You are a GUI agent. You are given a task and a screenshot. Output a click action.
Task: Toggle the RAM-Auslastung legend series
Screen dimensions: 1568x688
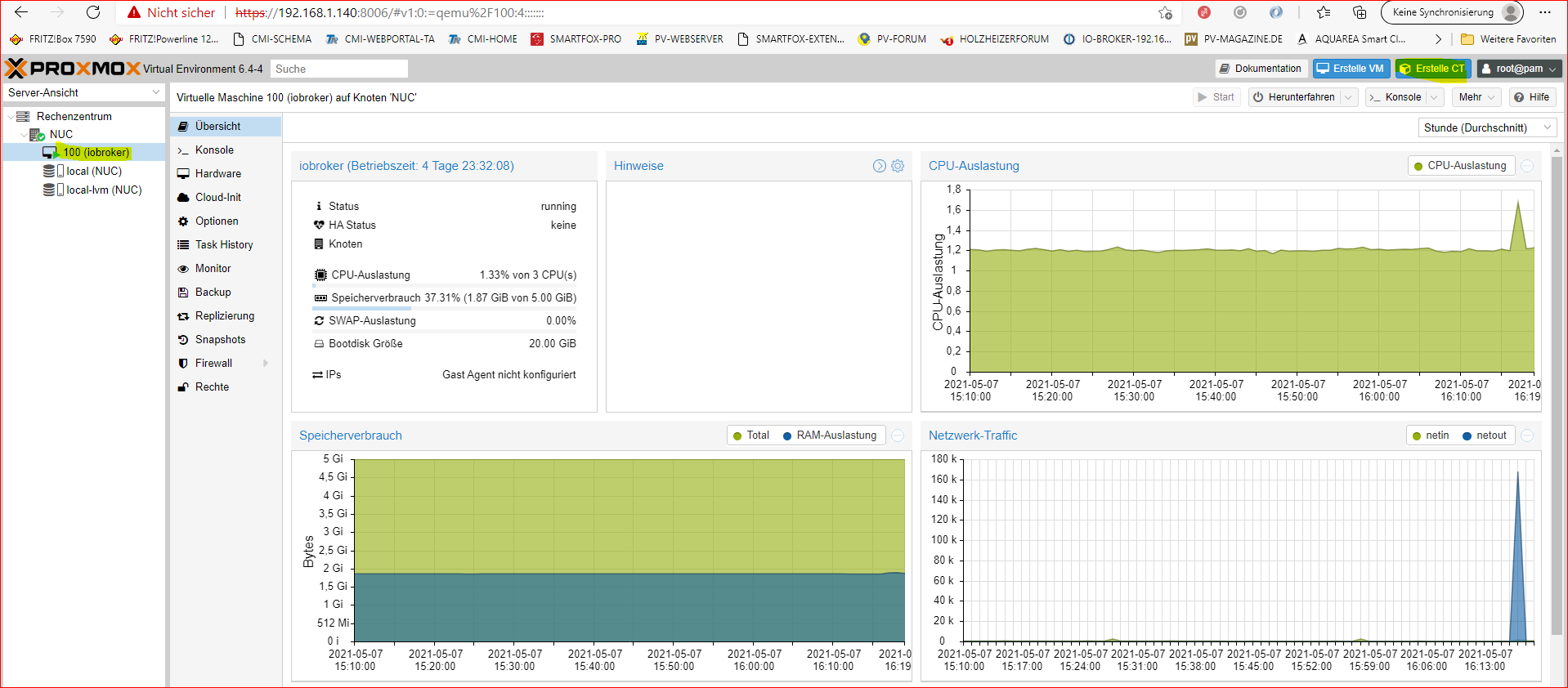point(830,436)
